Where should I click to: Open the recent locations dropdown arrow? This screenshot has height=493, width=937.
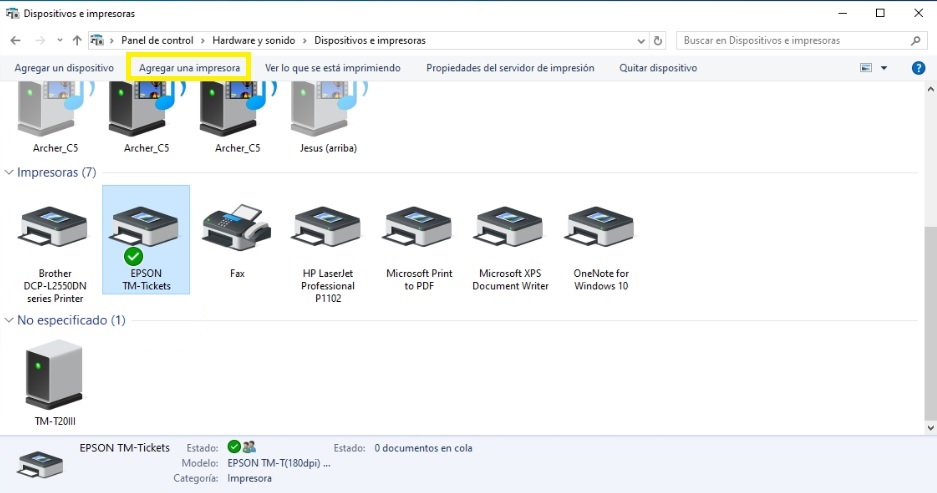tap(60, 41)
